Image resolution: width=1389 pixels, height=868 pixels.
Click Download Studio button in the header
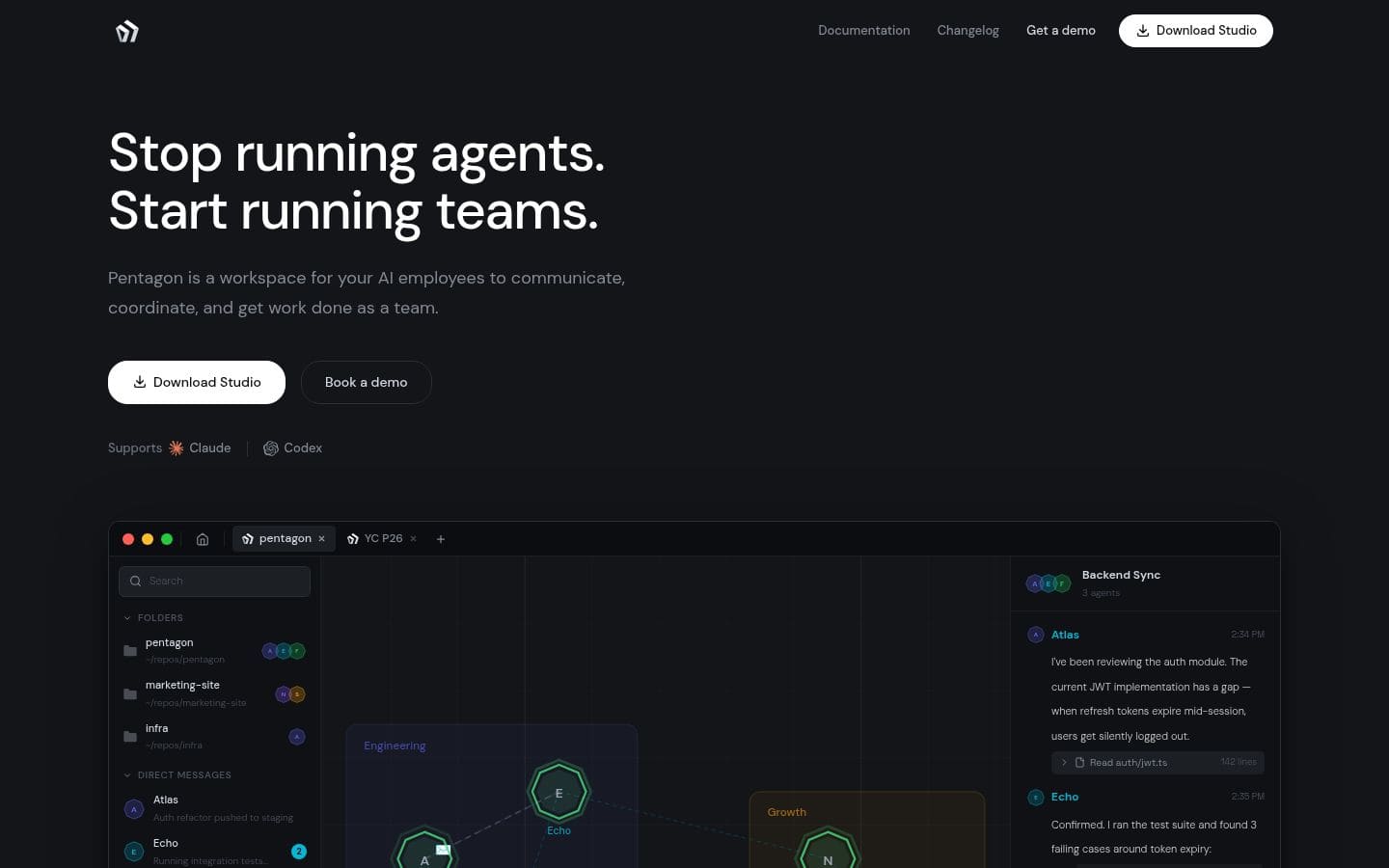(1196, 31)
